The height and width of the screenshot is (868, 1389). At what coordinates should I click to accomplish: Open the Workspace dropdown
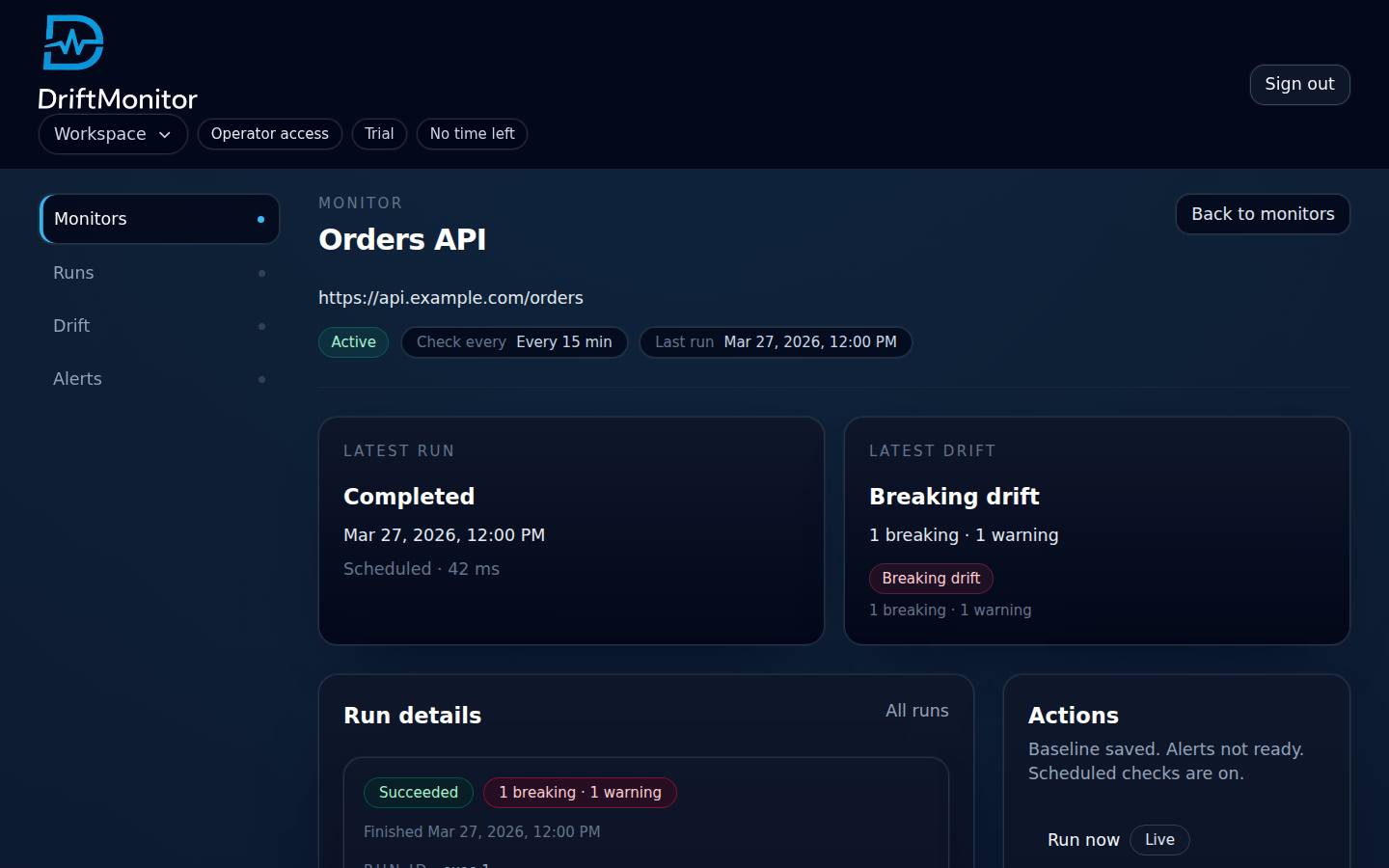(x=113, y=134)
